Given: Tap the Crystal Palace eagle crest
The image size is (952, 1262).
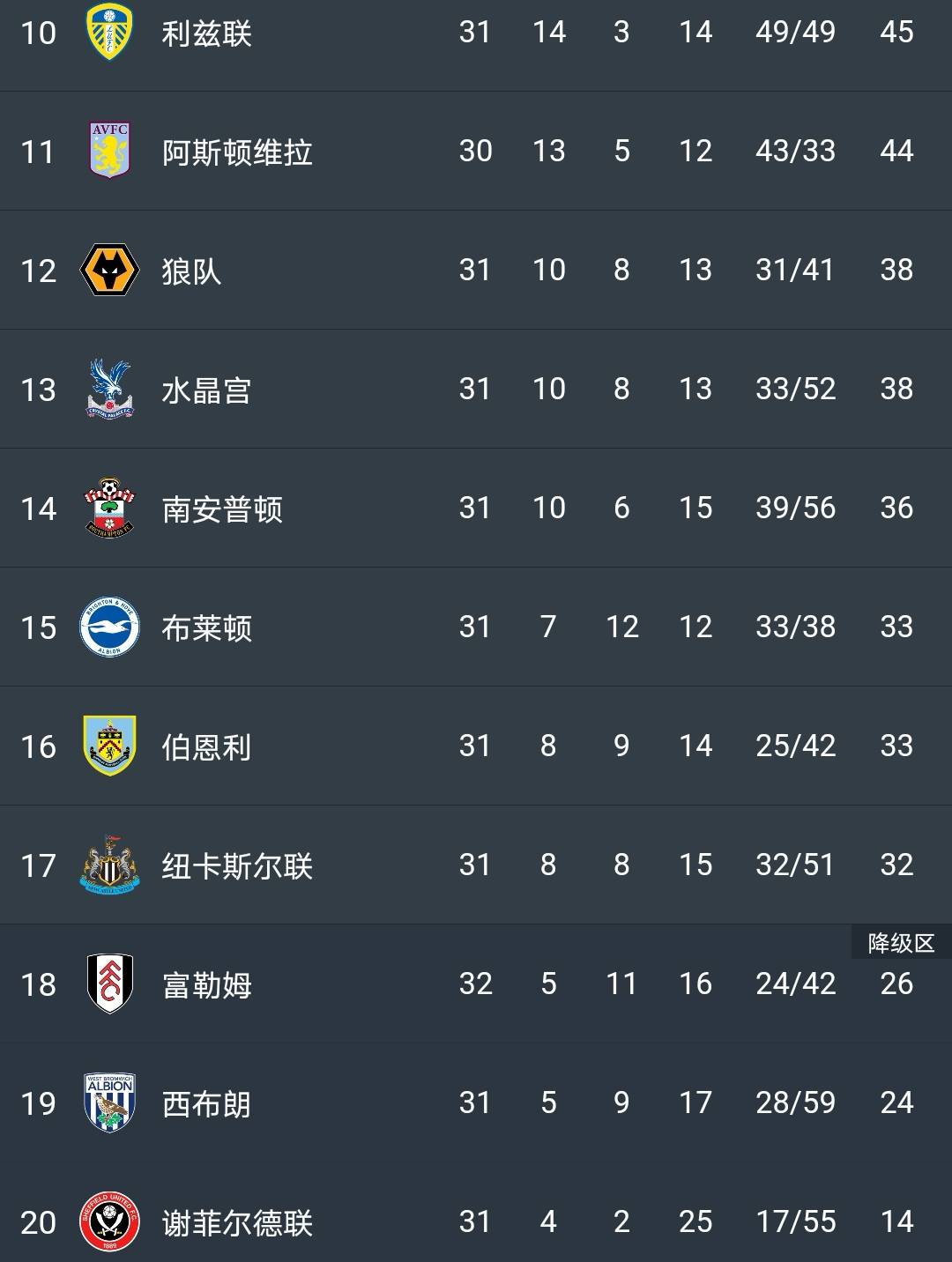Looking at the screenshot, I should 109,389.
